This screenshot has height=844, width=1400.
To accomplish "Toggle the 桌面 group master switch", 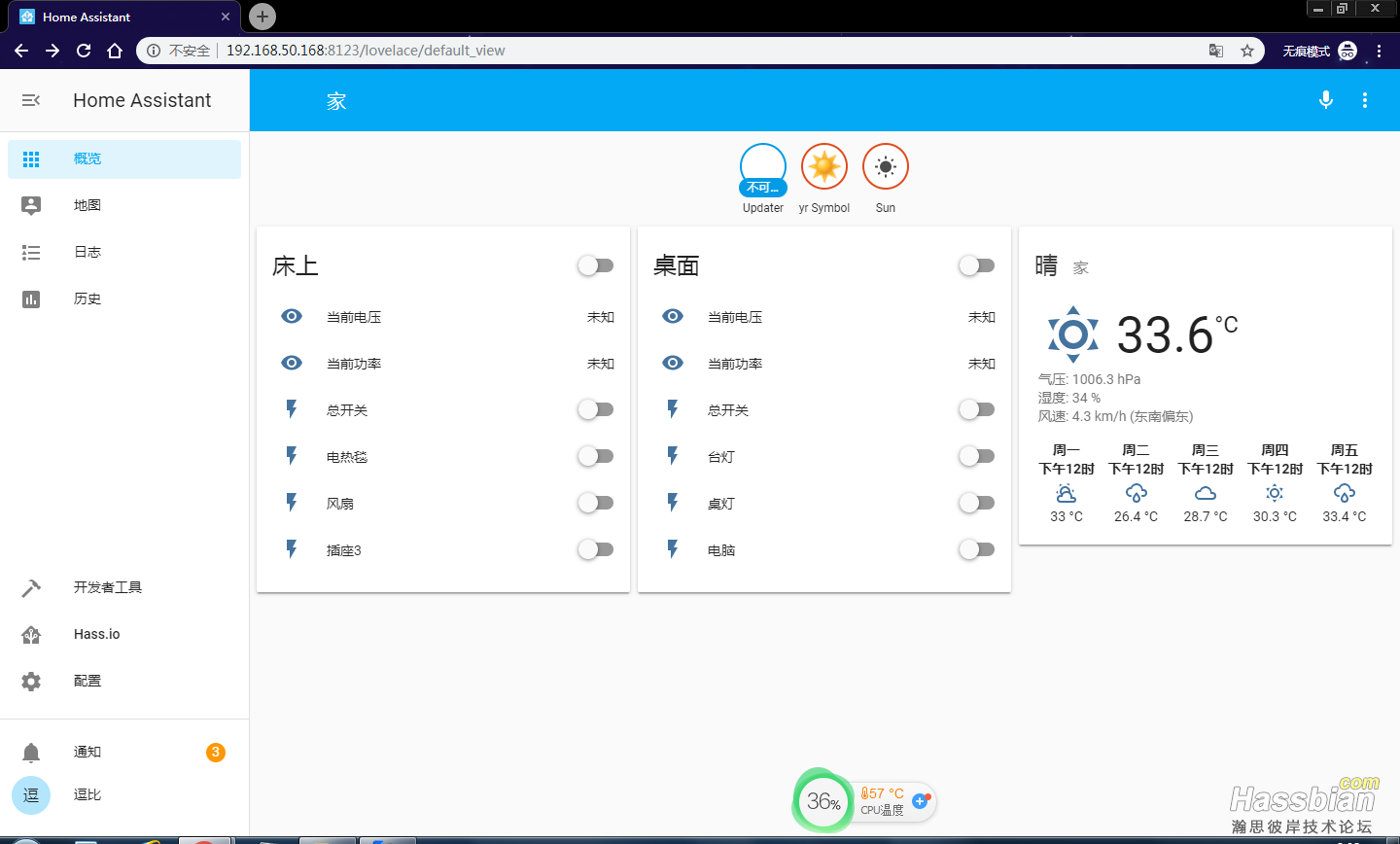I will [977, 265].
